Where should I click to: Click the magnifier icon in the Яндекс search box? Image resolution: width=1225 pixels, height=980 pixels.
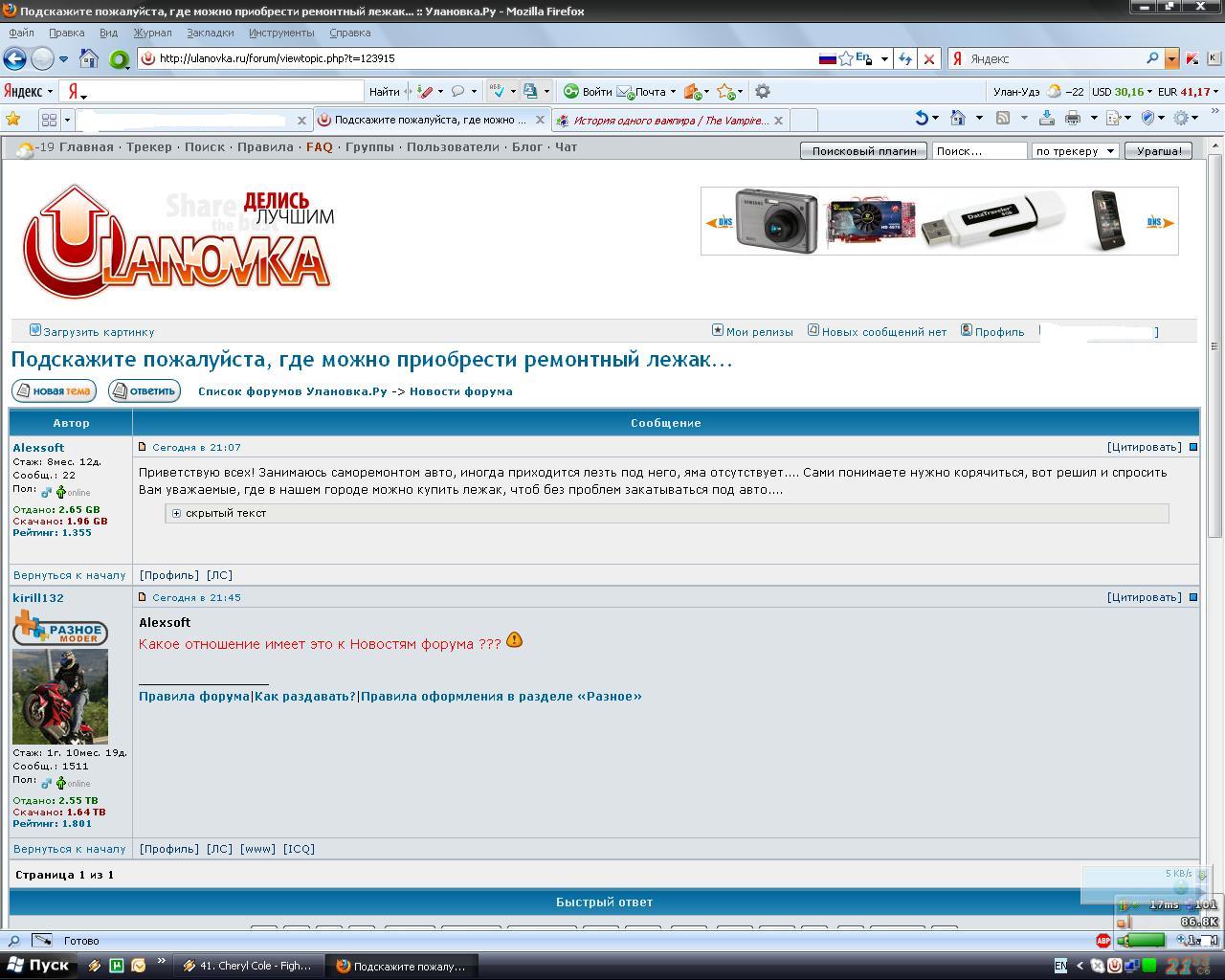[x=1152, y=58]
